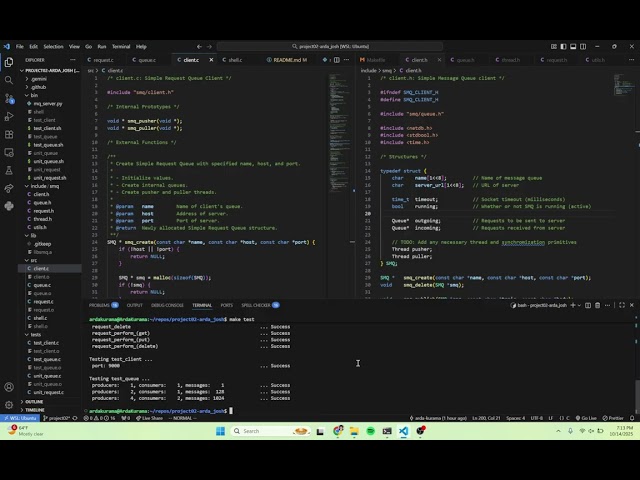Open mq_server.py in explorer
Image resolution: width=640 pixels, height=480 pixels.
click(x=50, y=104)
